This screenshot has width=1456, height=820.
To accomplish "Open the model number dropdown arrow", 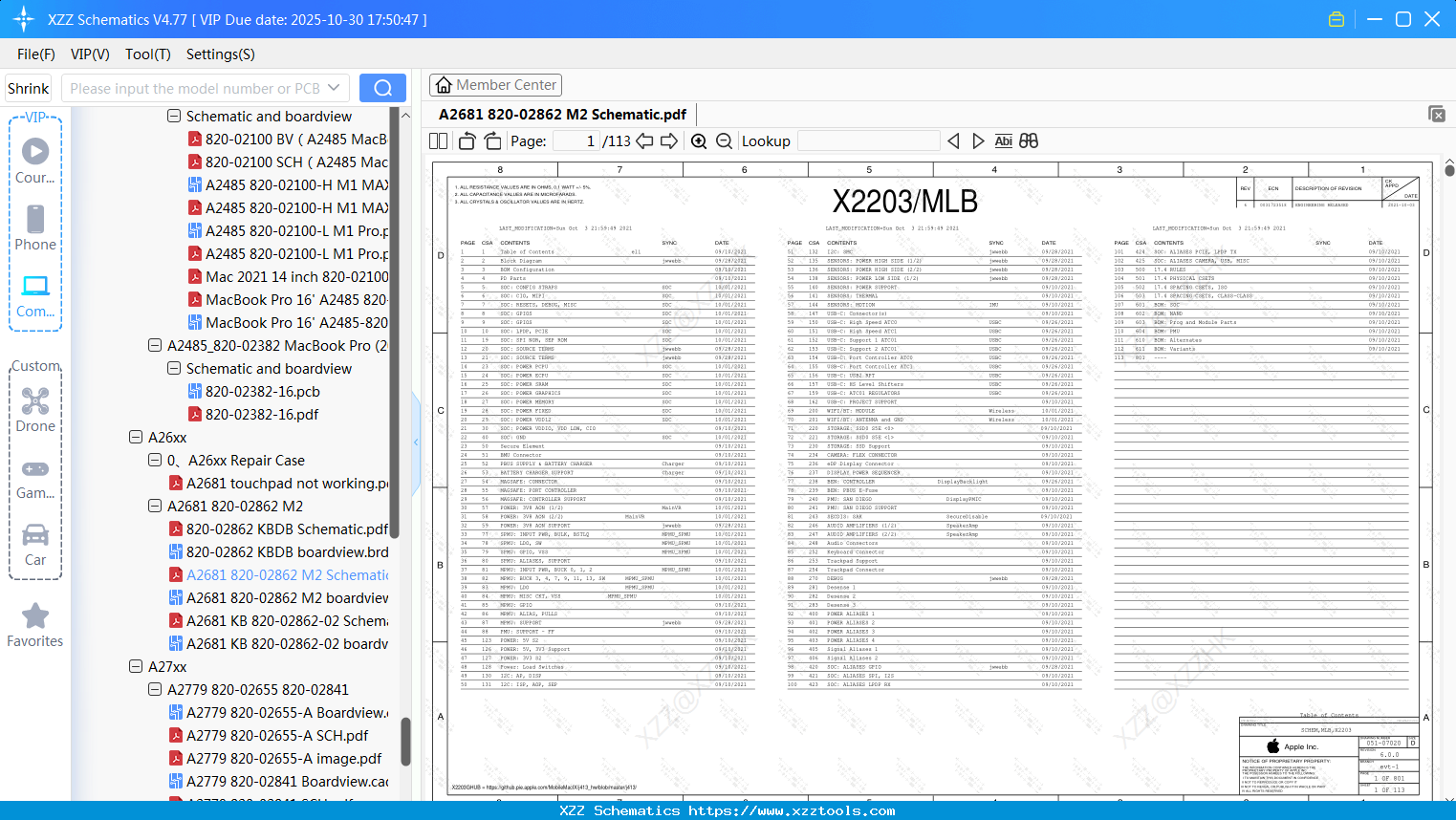I will 334,88.
